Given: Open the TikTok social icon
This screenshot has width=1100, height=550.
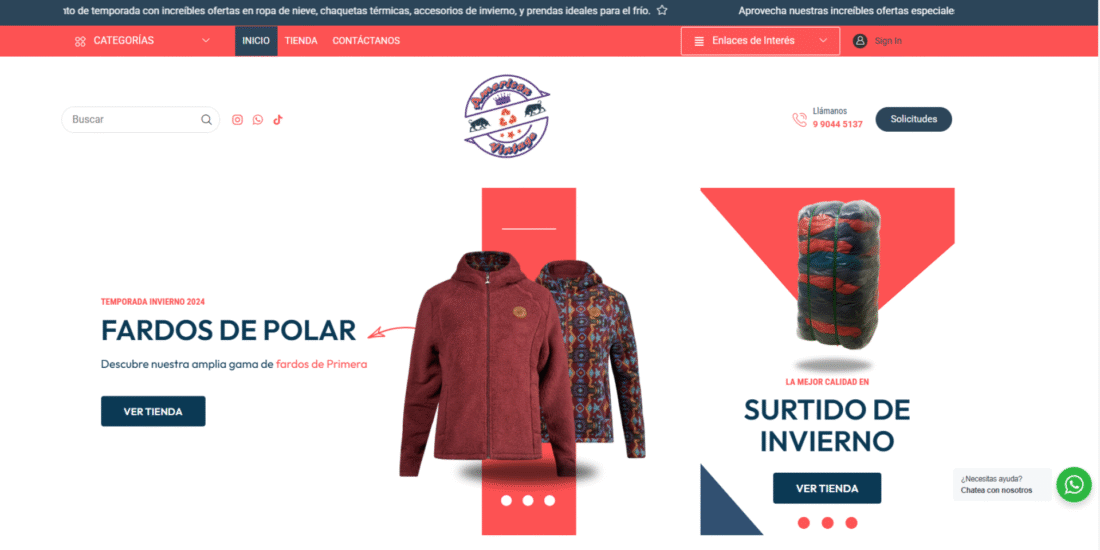Looking at the screenshot, I should 278,119.
